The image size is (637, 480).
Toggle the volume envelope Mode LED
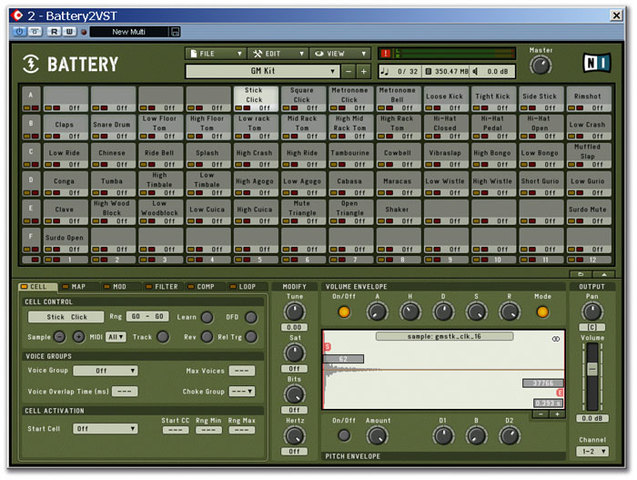tap(542, 312)
